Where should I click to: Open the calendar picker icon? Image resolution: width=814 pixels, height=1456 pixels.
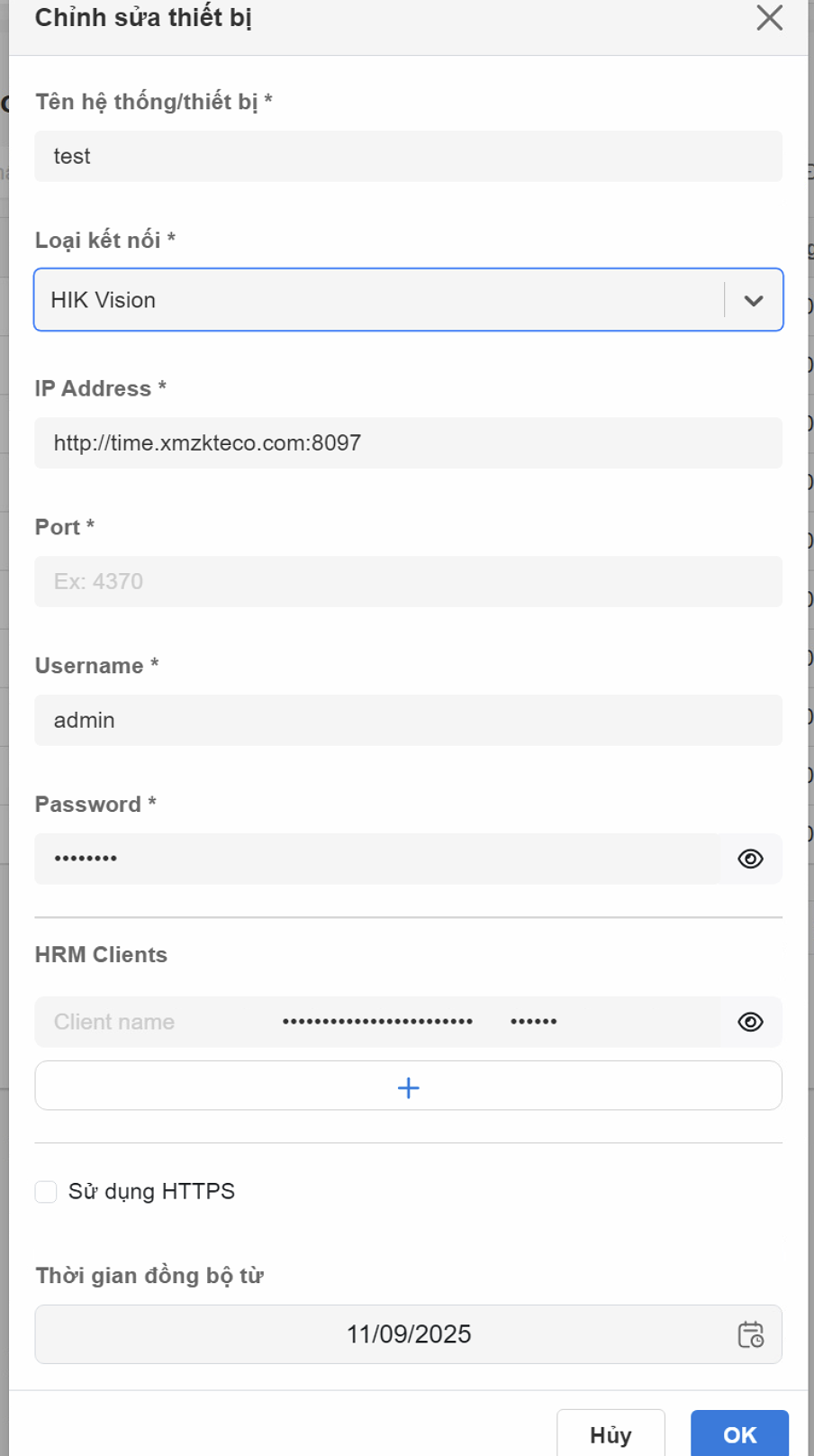[750, 1334]
